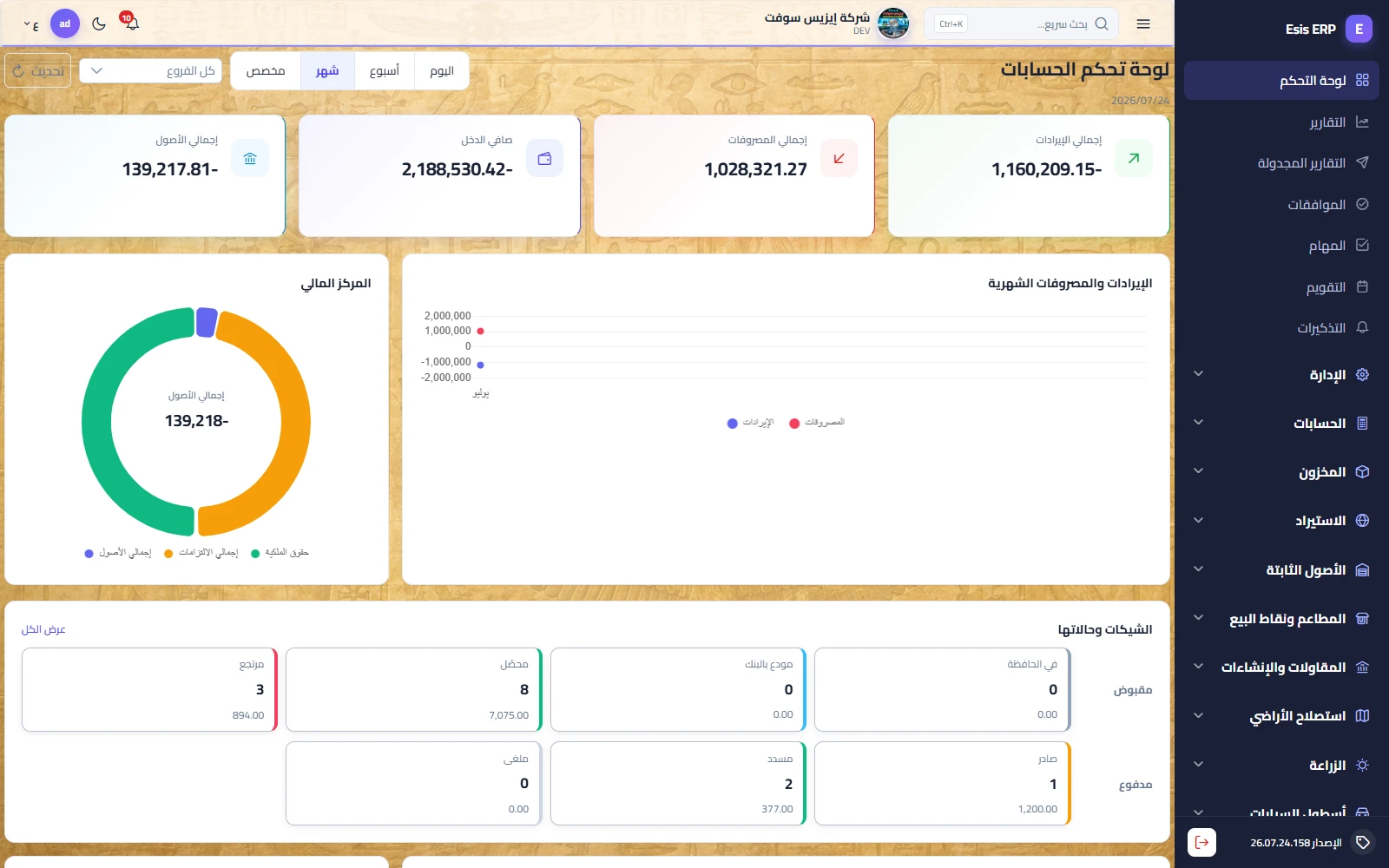Toggle إجمالي الأصول donut legend
Image resolution: width=1389 pixels, height=868 pixels.
(118, 553)
